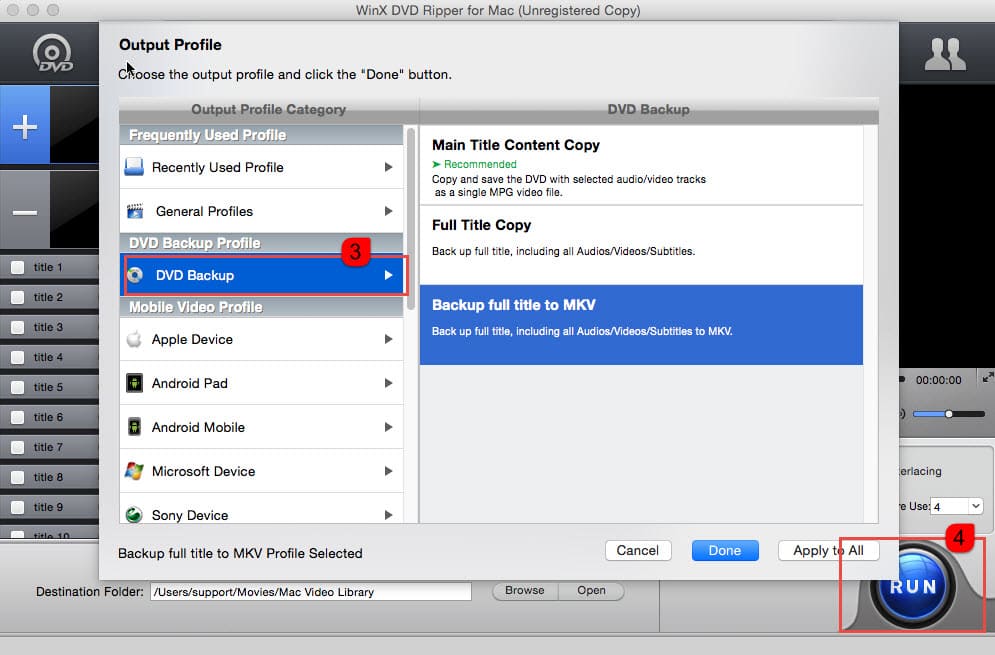This screenshot has height=655, width=995.
Task: Check the title 2 checkbox
Action: 18,297
